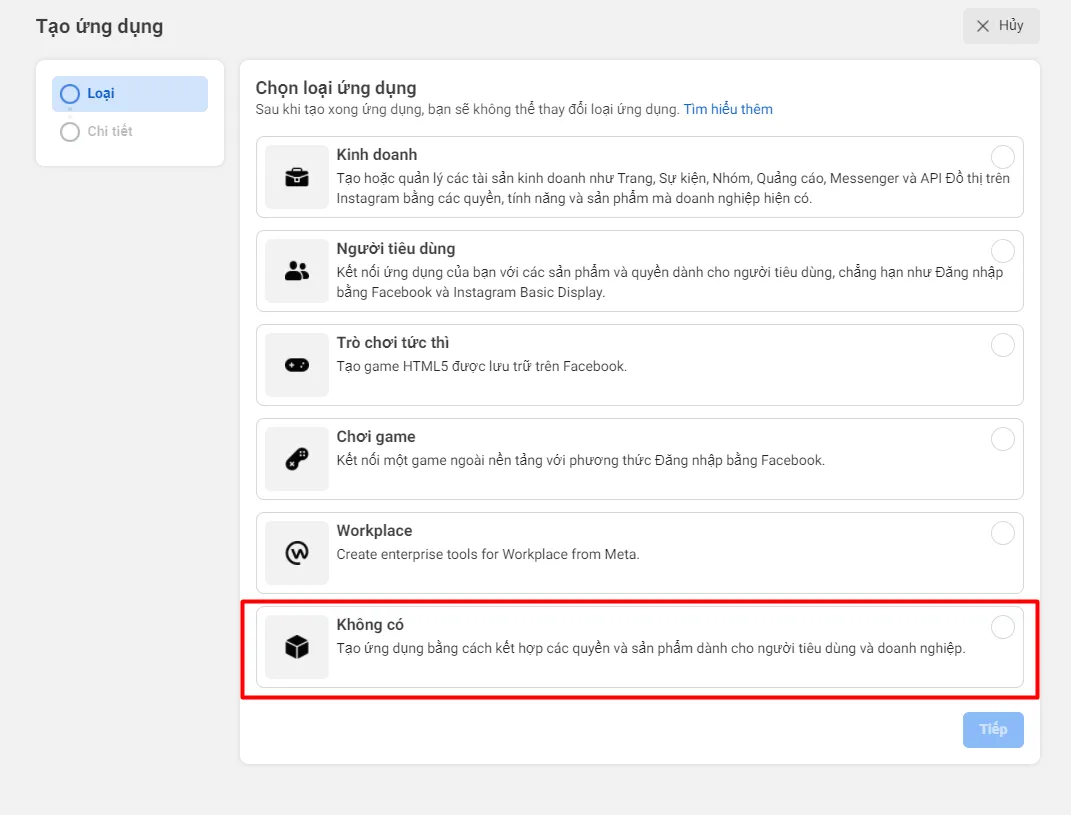
Task: Click the circle step icon next to Loại
Action: click(70, 94)
